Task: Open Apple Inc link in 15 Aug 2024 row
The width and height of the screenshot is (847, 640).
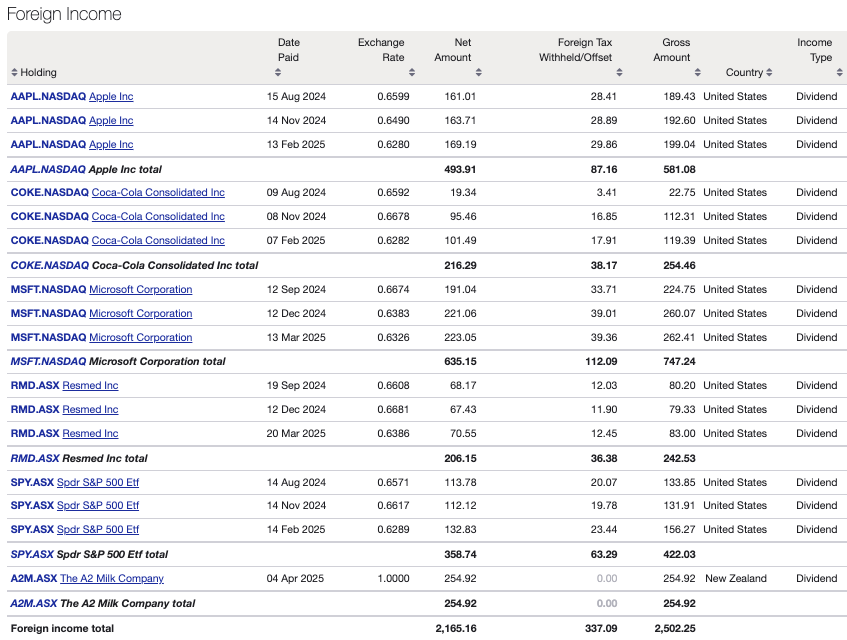Action: tap(112, 96)
